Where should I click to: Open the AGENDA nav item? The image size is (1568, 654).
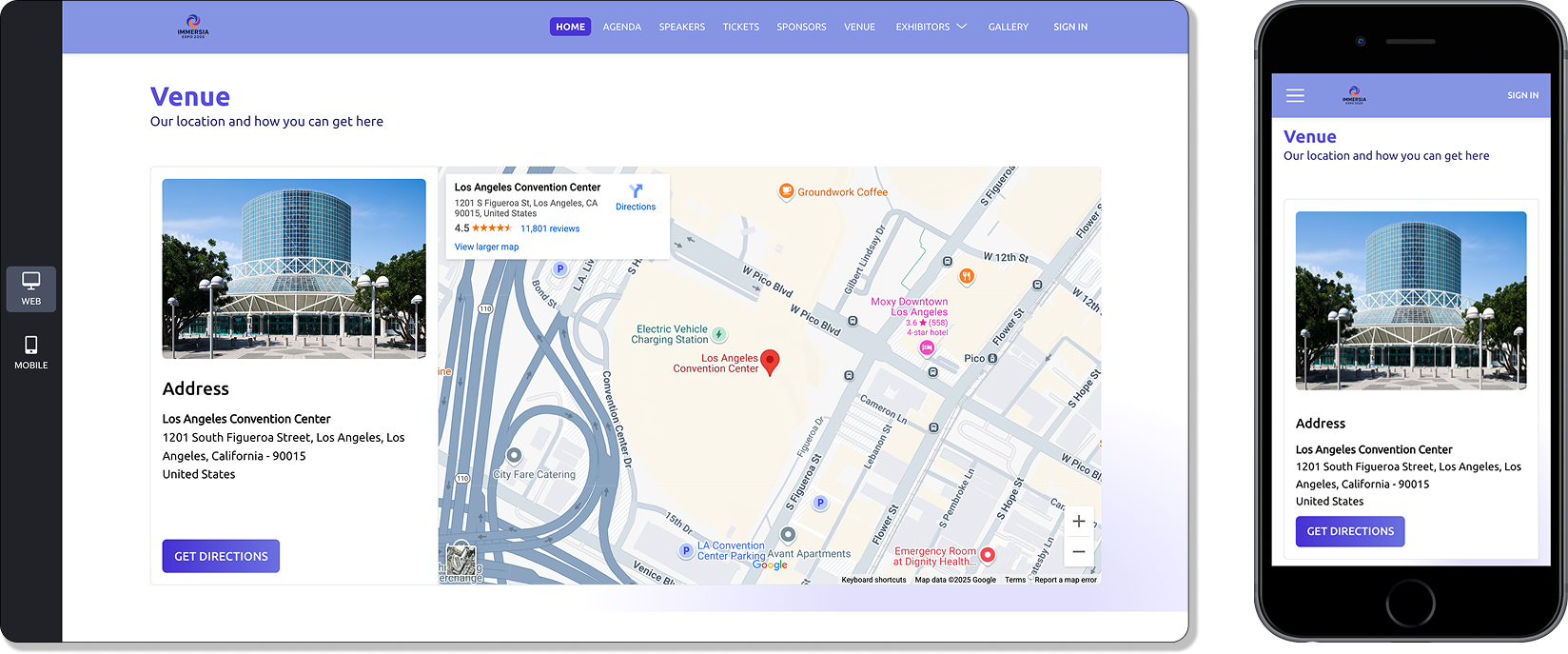point(622,27)
